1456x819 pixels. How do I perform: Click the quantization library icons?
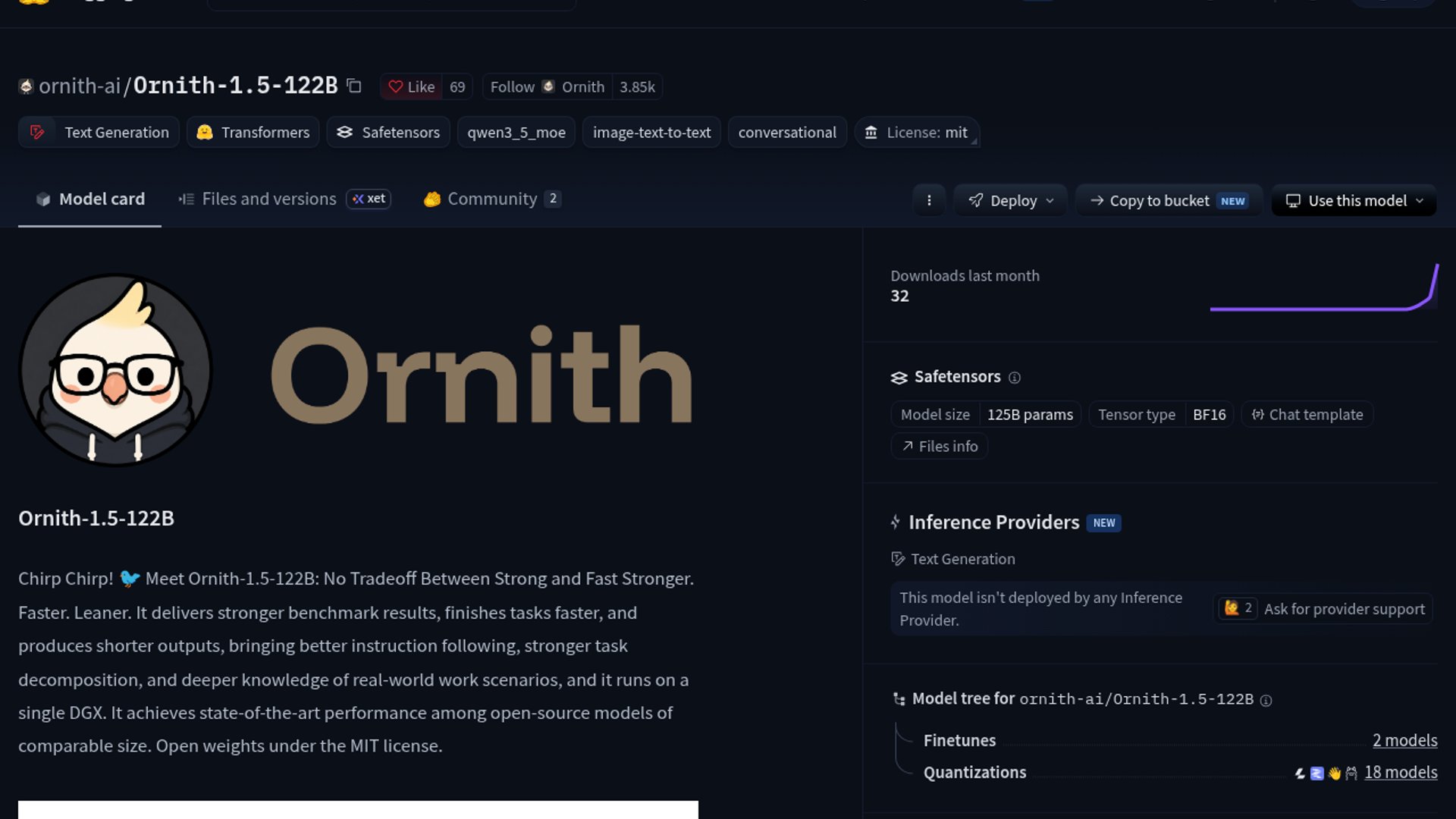(x=1326, y=773)
